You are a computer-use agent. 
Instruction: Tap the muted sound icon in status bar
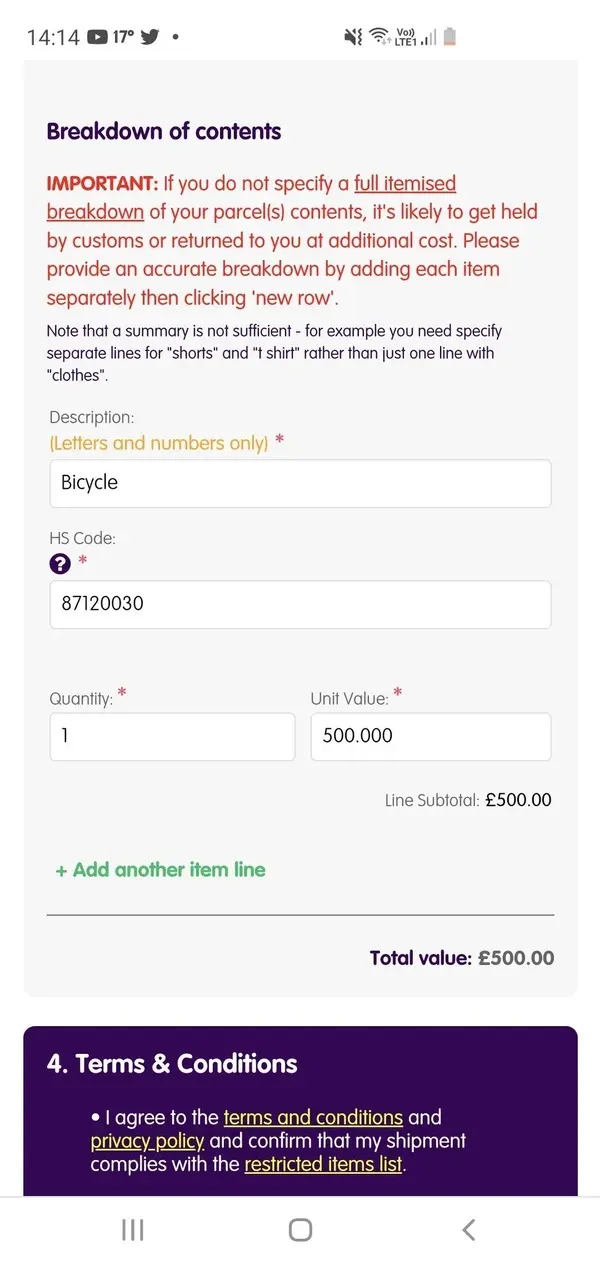353,37
